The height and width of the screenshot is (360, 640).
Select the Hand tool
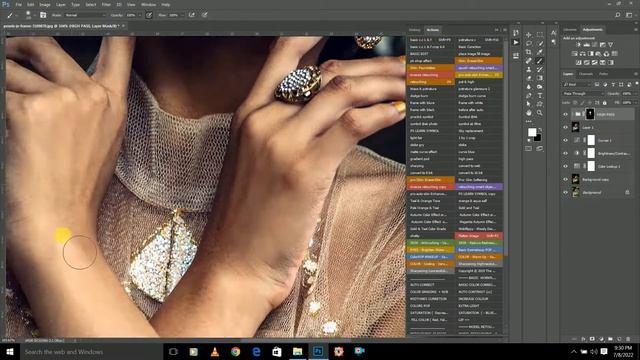point(529,113)
